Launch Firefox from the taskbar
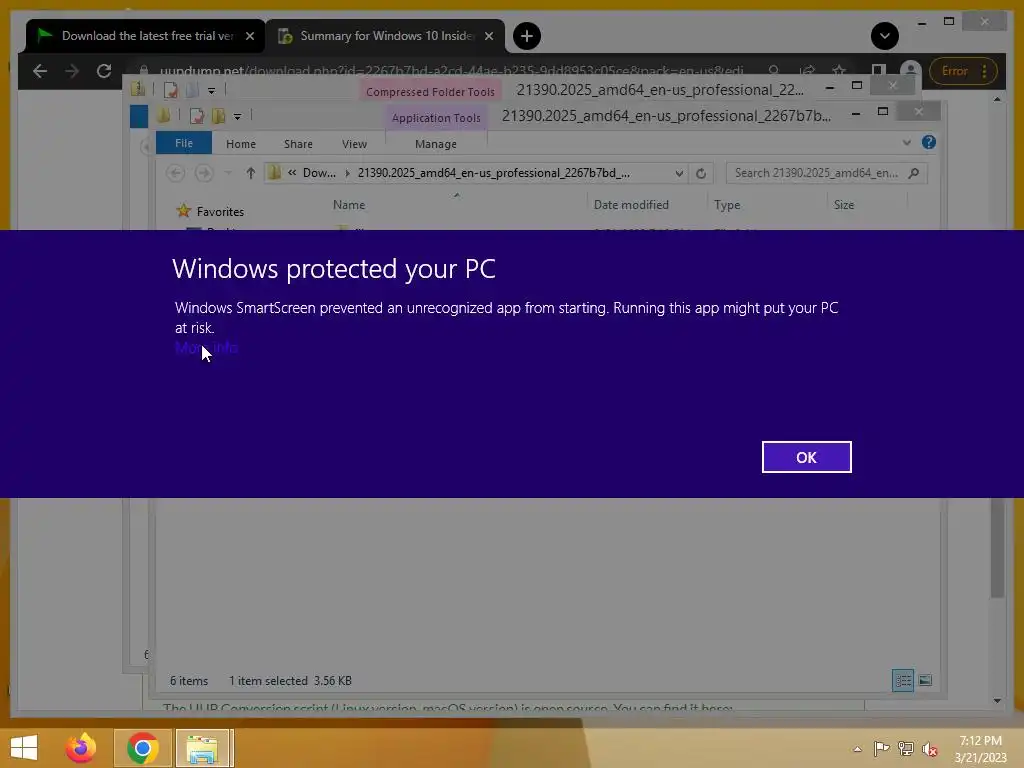 coord(80,748)
